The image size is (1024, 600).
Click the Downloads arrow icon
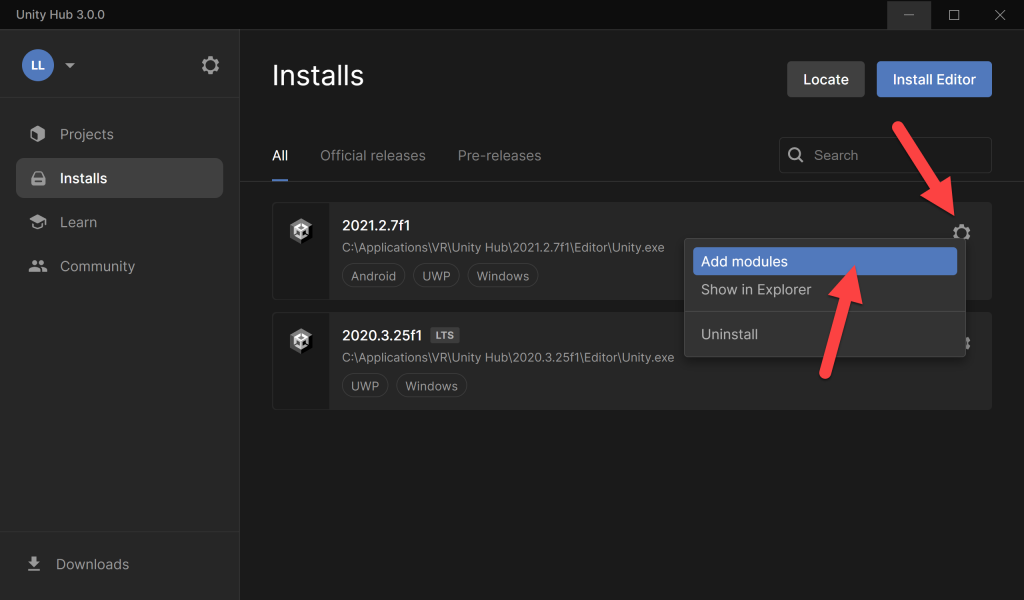point(34,564)
